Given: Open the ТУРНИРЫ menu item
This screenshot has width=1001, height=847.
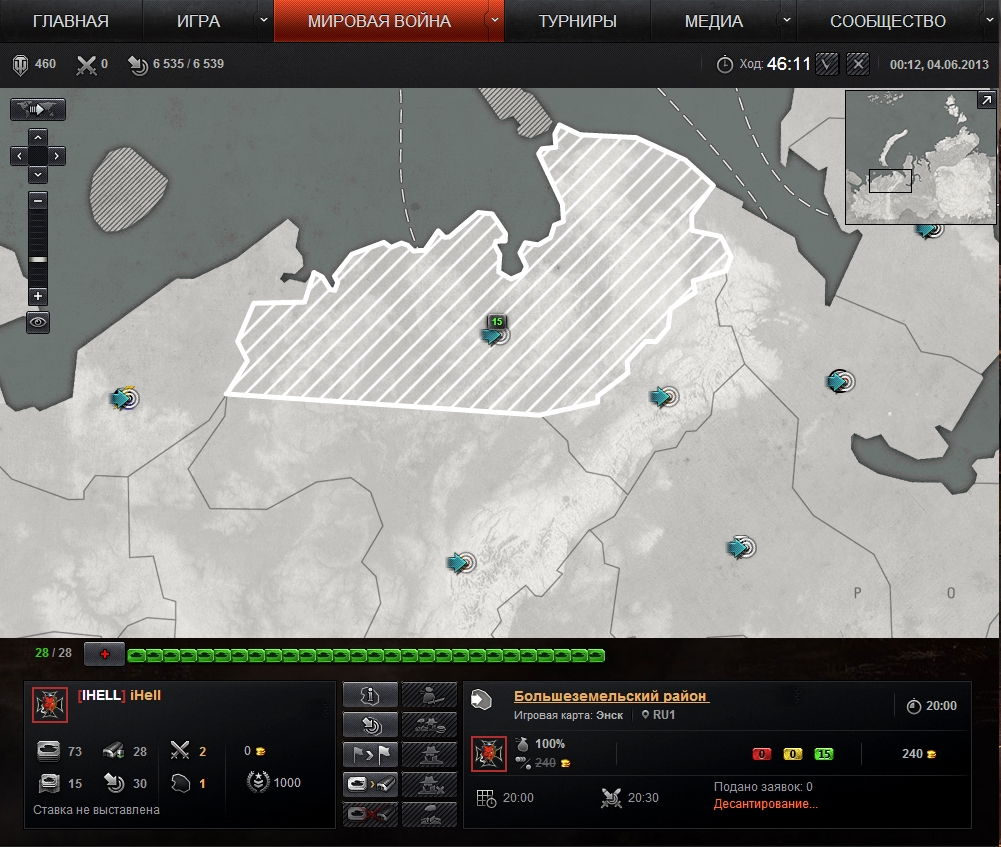Looking at the screenshot, I should [x=577, y=21].
